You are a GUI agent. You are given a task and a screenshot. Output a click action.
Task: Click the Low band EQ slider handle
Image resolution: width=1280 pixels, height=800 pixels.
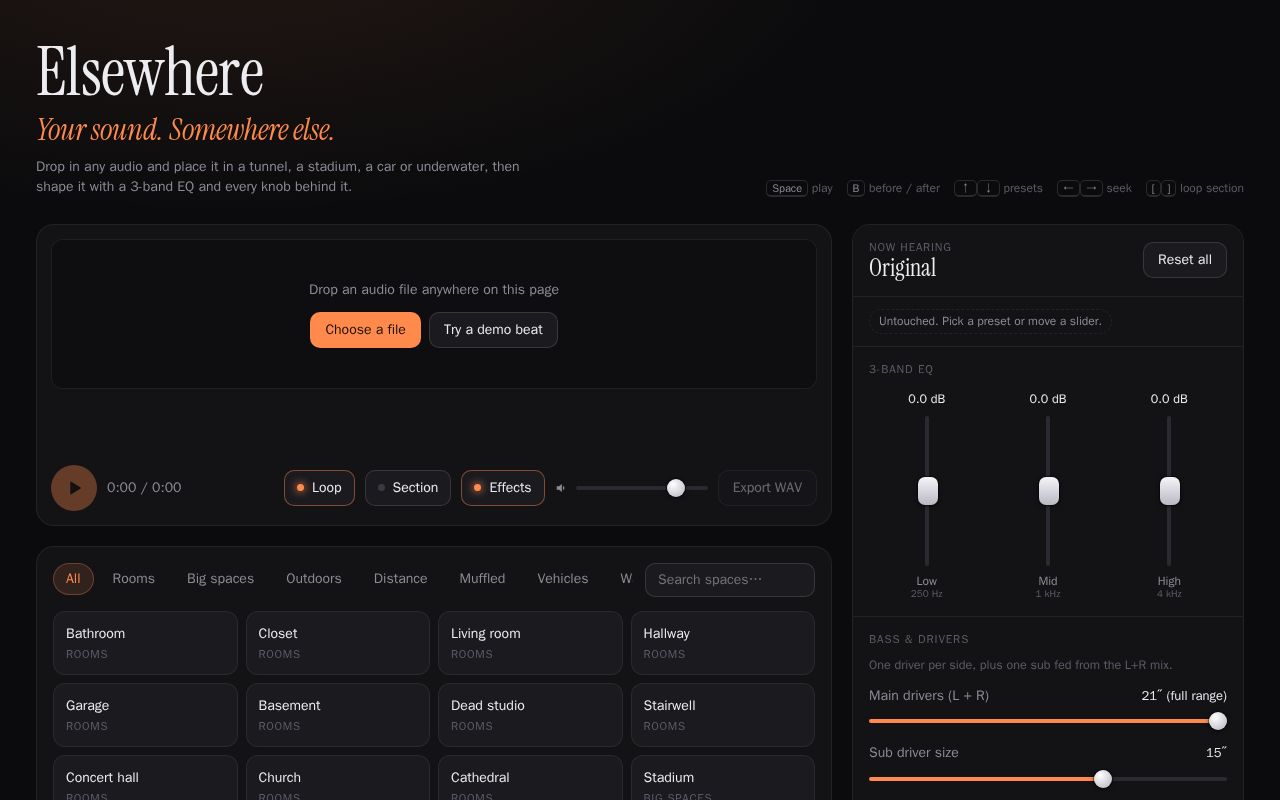point(928,491)
